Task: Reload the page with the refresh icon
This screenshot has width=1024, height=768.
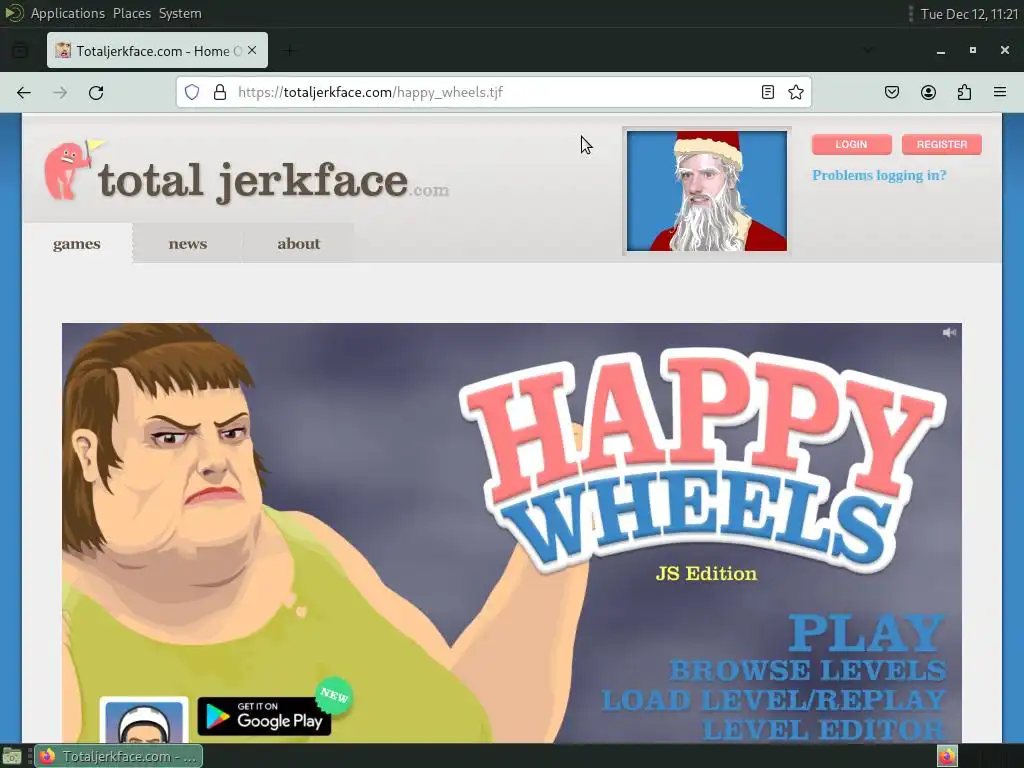Action: [96, 93]
